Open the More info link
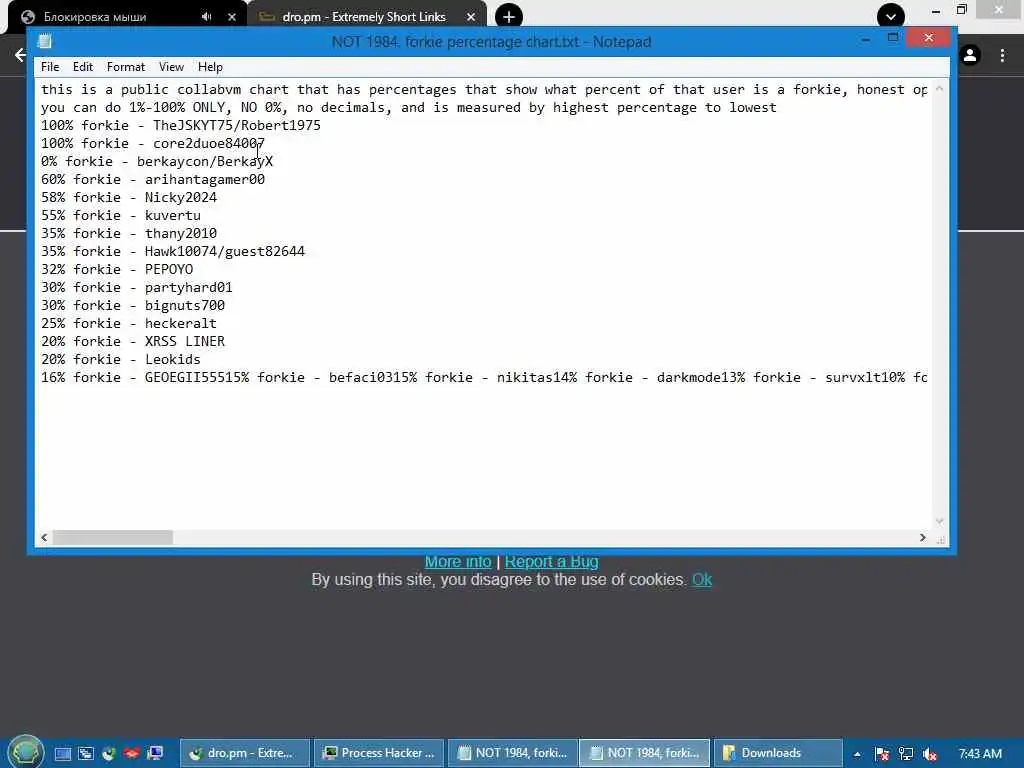 [x=458, y=561]
